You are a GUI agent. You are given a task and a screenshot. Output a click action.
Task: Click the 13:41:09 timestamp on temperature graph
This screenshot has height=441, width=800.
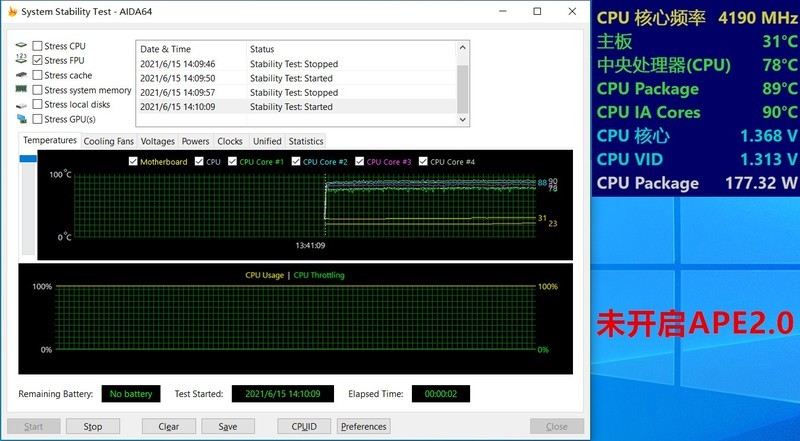pyautogui.click(x=310, y=246)
